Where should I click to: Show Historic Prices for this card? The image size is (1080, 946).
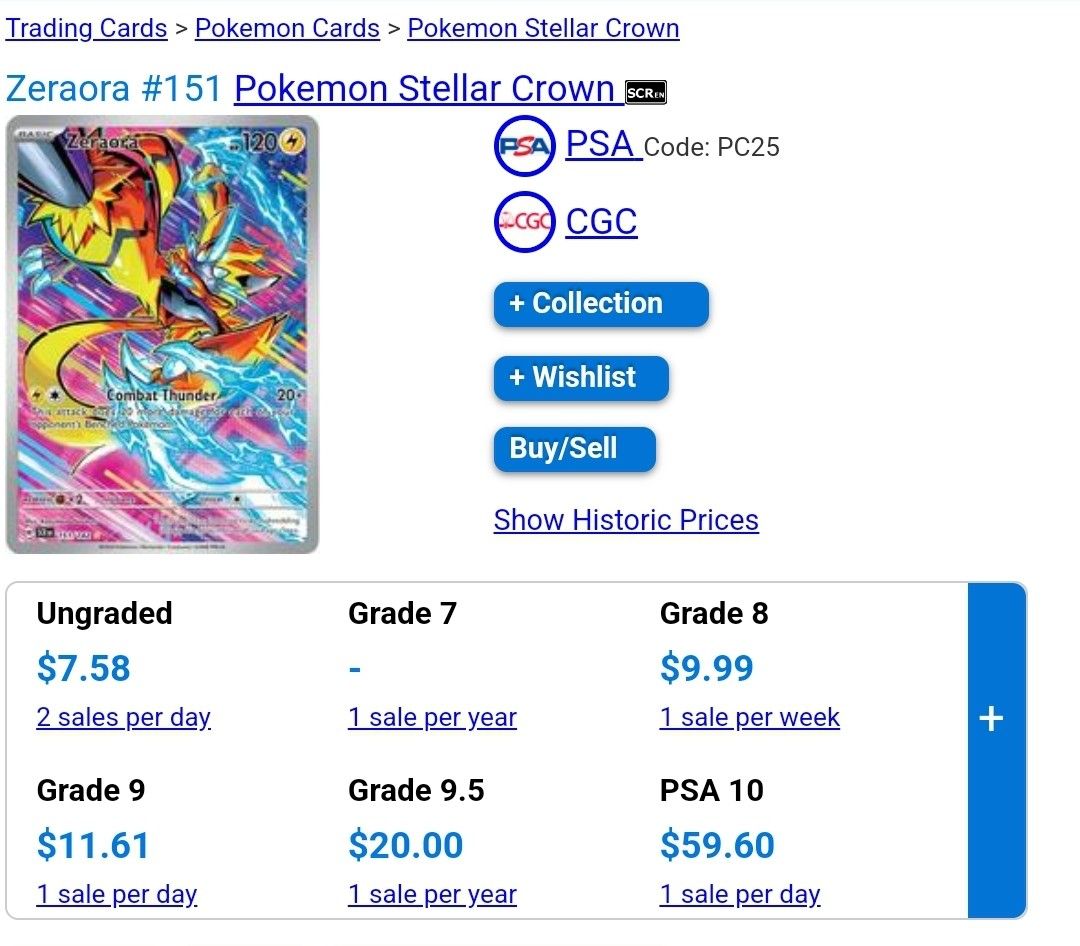point(626,519)
